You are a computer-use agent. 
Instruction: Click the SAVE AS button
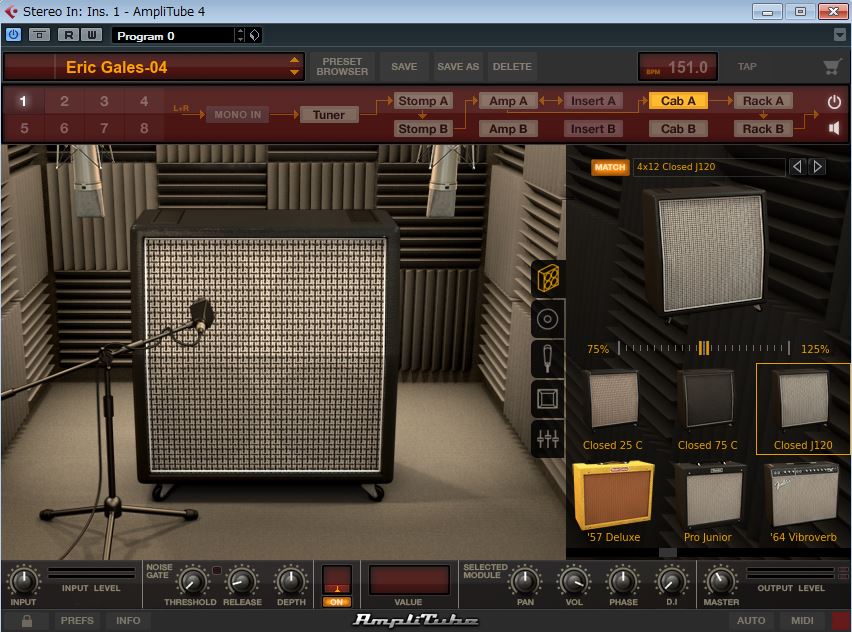pos(458,67)
